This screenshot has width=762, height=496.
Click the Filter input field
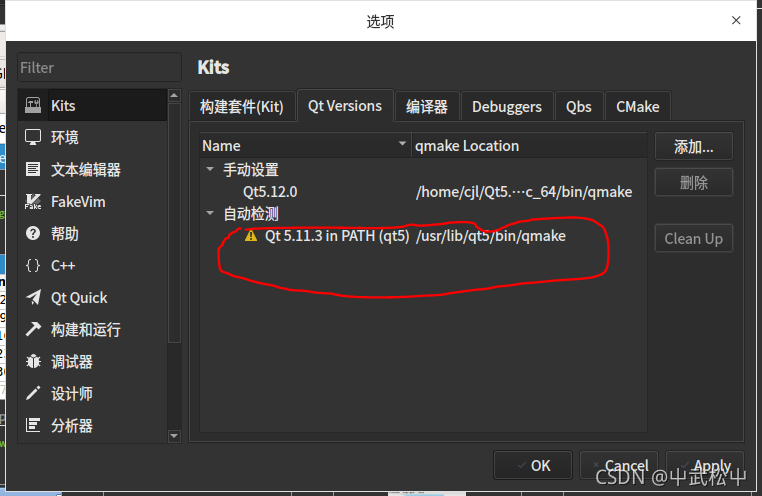[100, 68]
